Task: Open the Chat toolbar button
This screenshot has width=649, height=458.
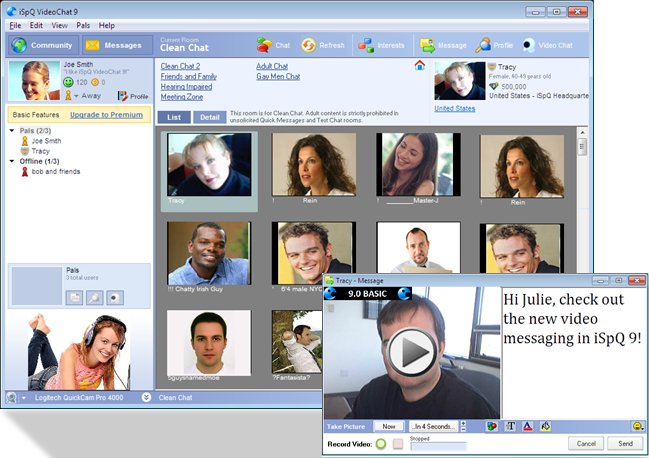Action: [273, 45]
